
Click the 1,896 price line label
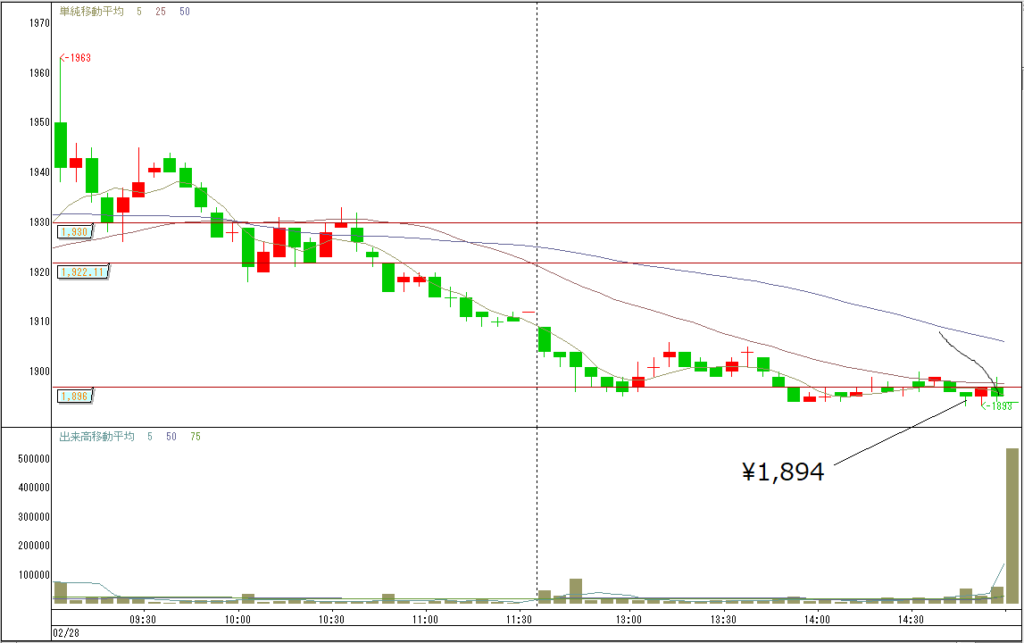[x=74, y=396]
